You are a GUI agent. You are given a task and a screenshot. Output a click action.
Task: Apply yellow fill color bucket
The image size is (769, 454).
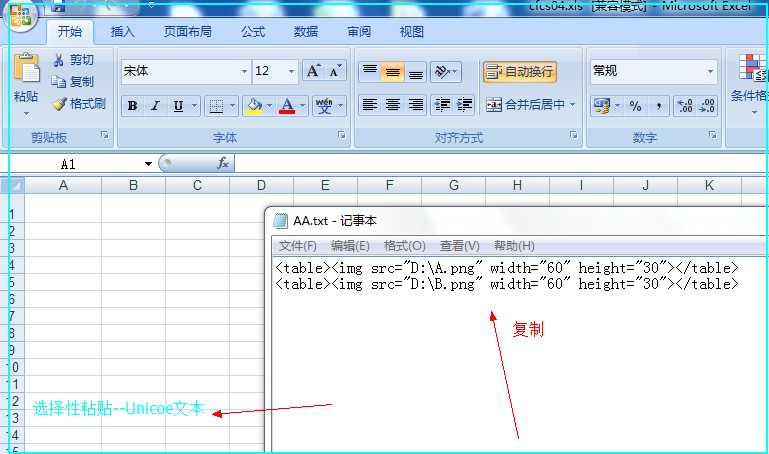tap(254, 105)
